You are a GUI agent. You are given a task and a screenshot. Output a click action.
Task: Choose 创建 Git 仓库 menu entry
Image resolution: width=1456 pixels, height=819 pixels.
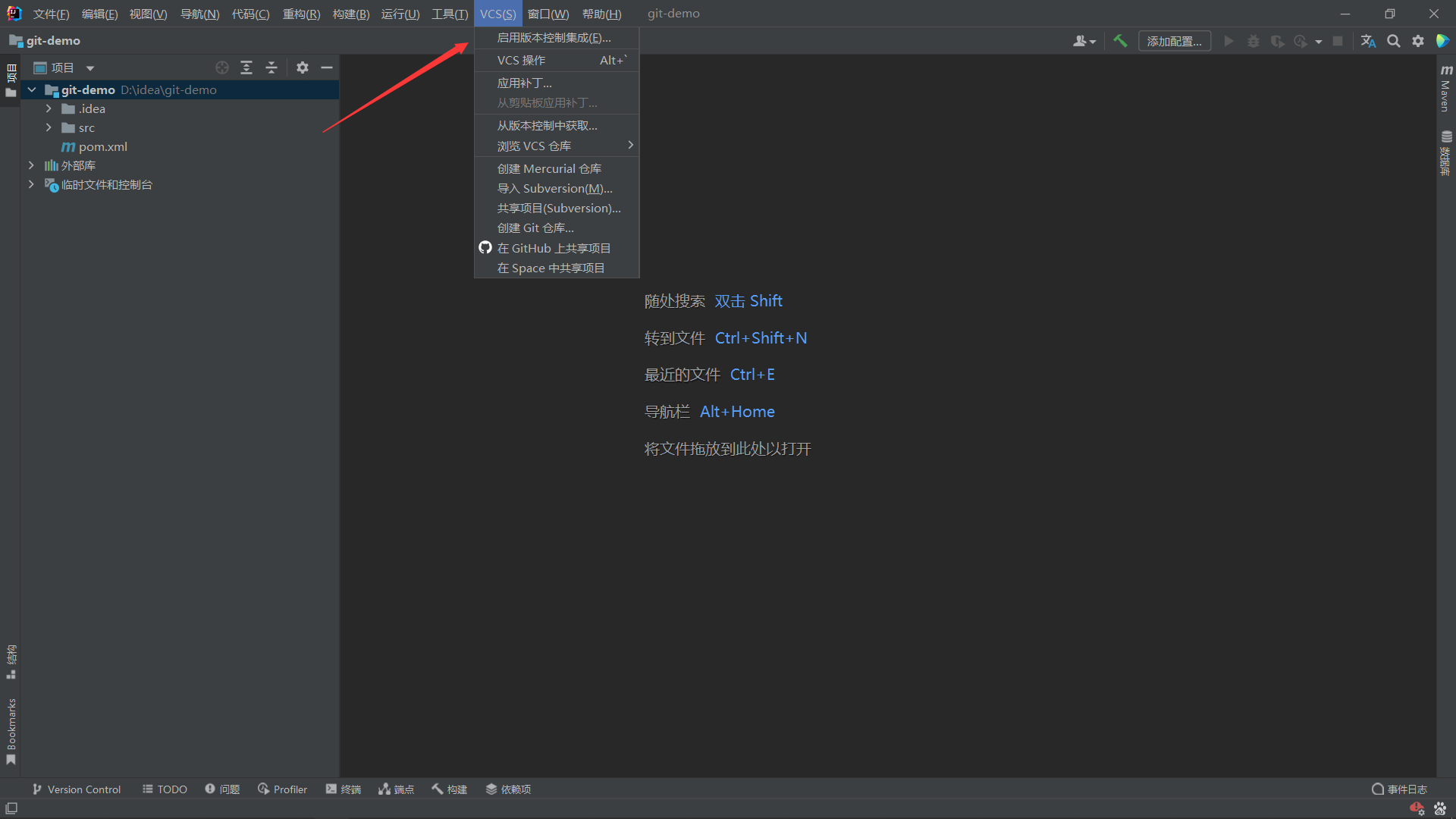(557, 227)
